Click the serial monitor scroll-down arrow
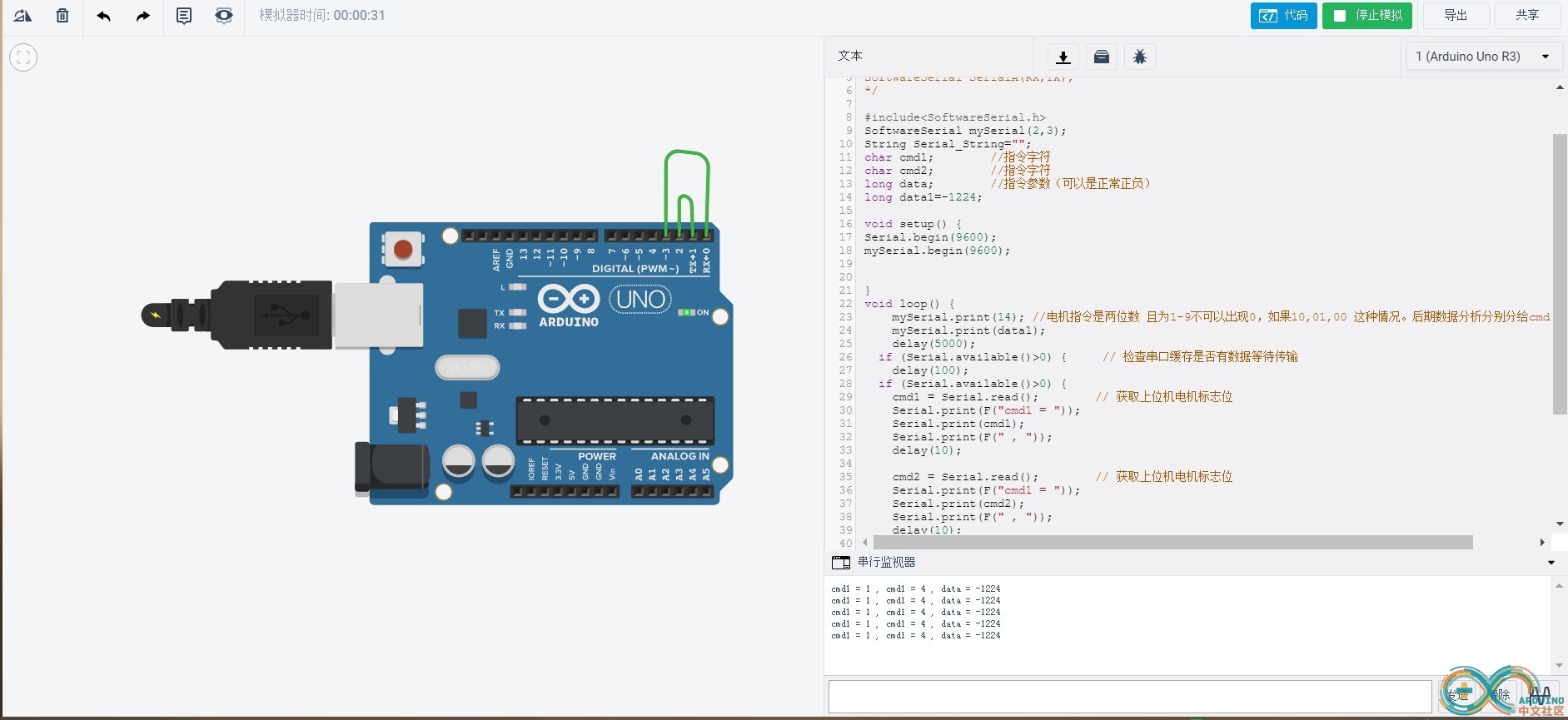The image size is (1568, 720). [1560, 665]
